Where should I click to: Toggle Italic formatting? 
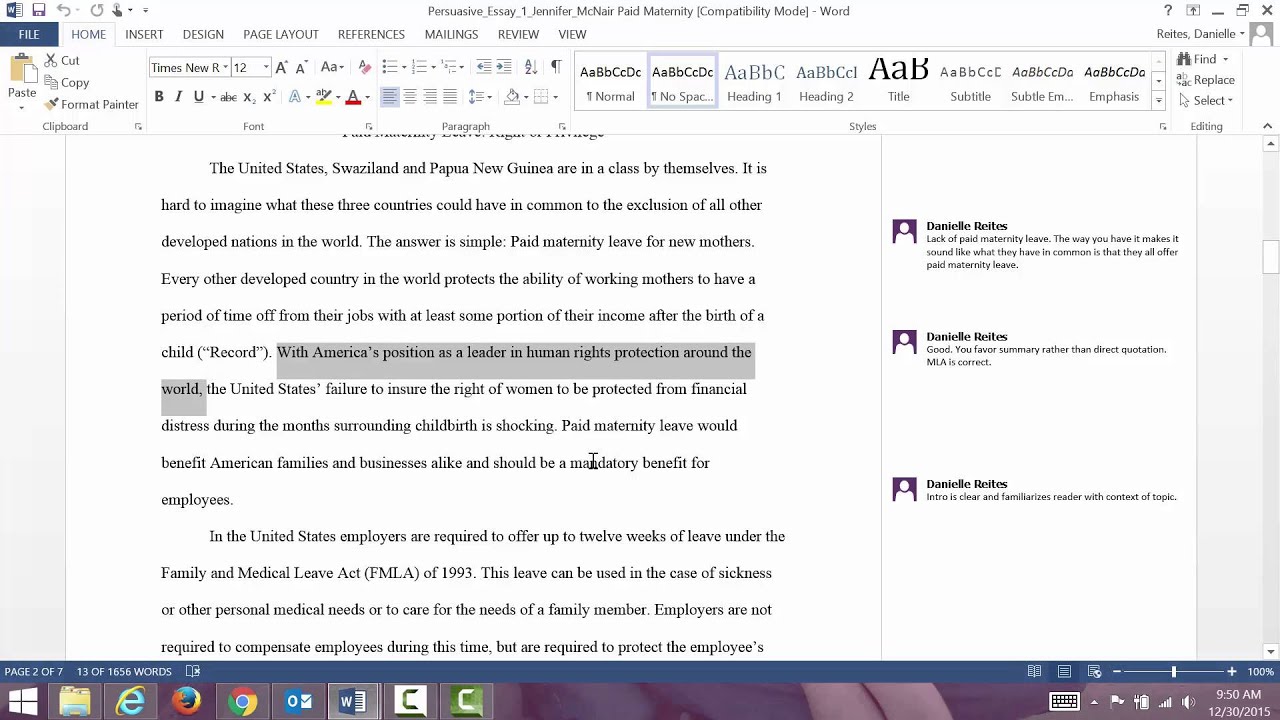click(178, 97)
